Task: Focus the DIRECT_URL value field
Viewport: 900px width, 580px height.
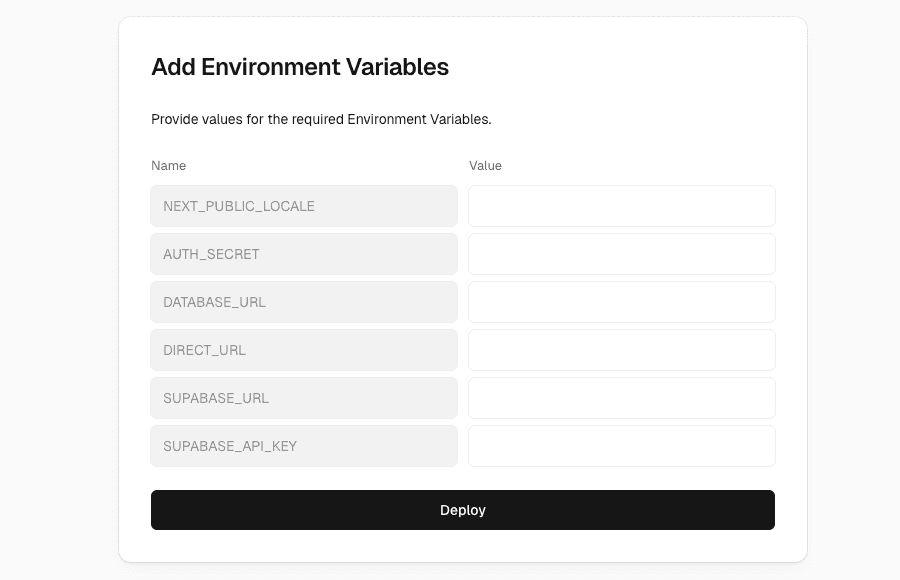Action: click(x=621, y=350)
